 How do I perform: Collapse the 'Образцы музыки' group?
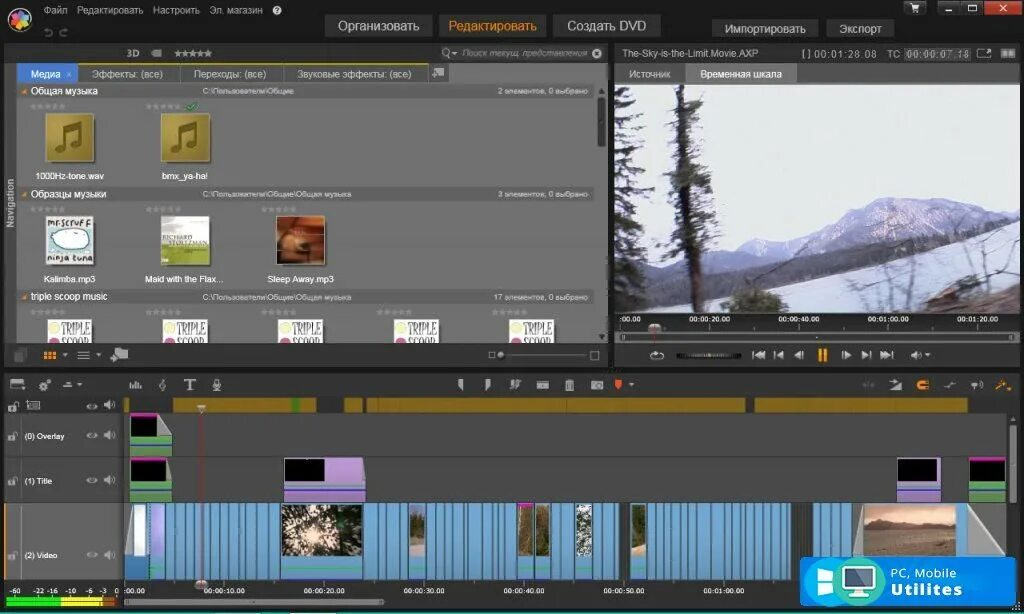point(24,195)
